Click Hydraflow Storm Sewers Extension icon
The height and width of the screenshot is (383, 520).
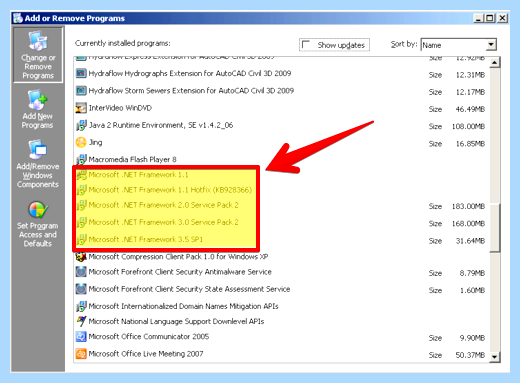81,90
